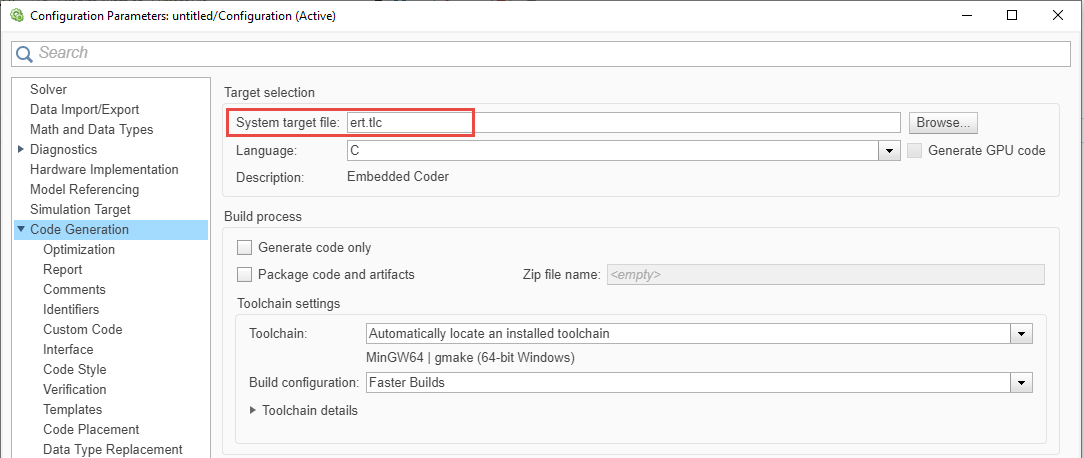Open Data Import/Export pane
1084x458 pixels.
click(84, 109)
